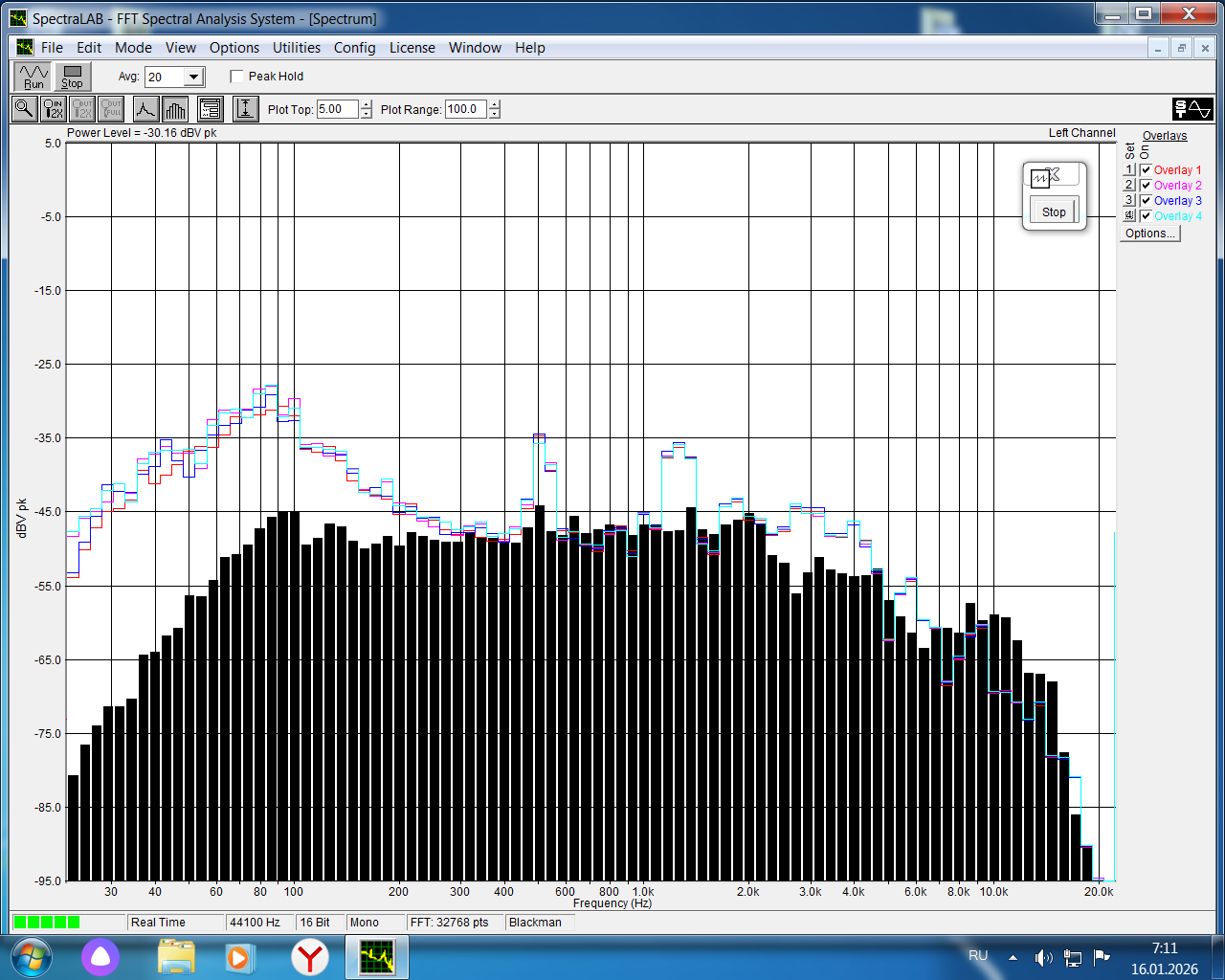Click the SpectraLAB document icon in menu bar

[x=25, y=47]
